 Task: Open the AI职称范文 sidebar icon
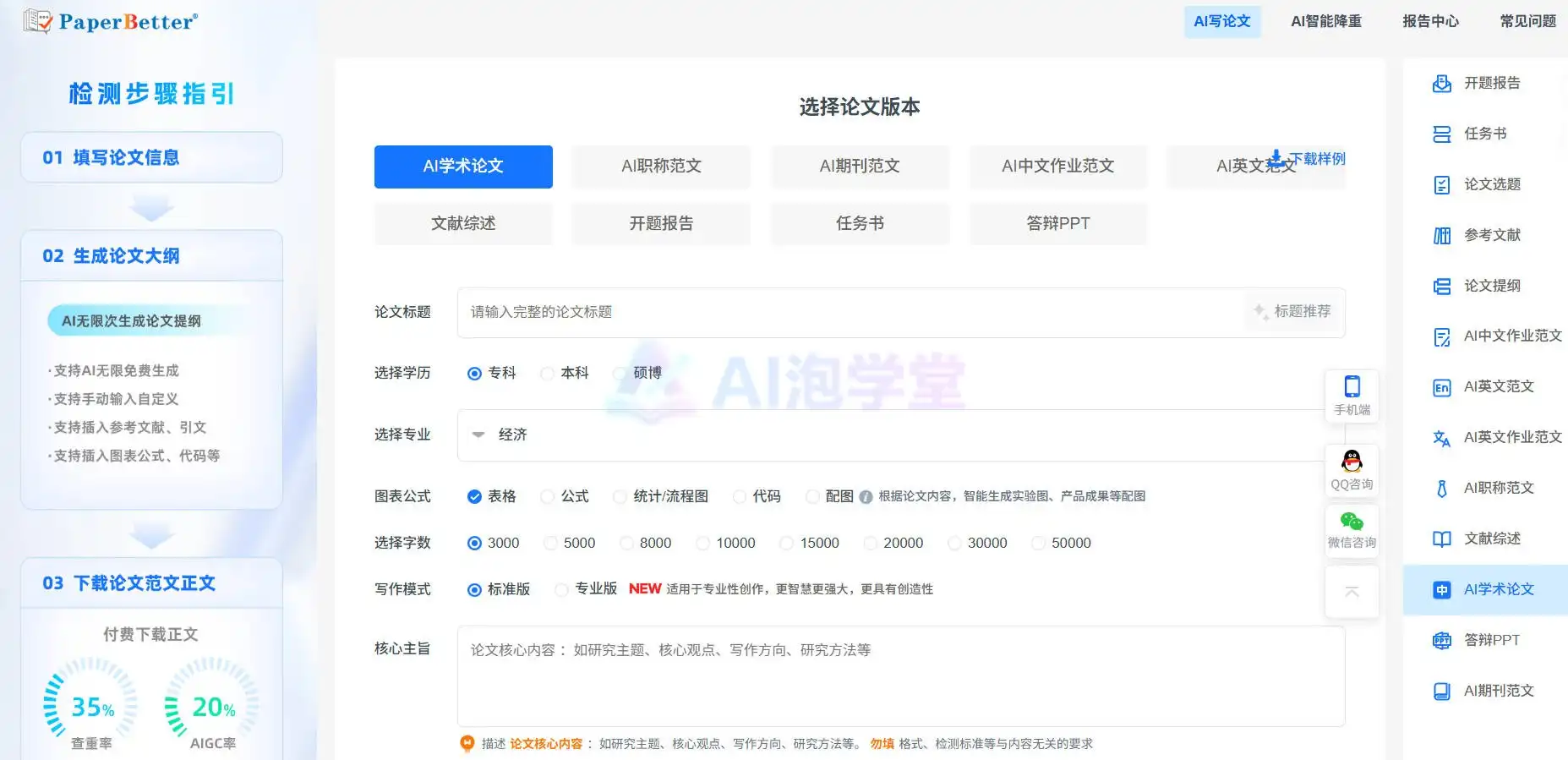[1442, 489]
